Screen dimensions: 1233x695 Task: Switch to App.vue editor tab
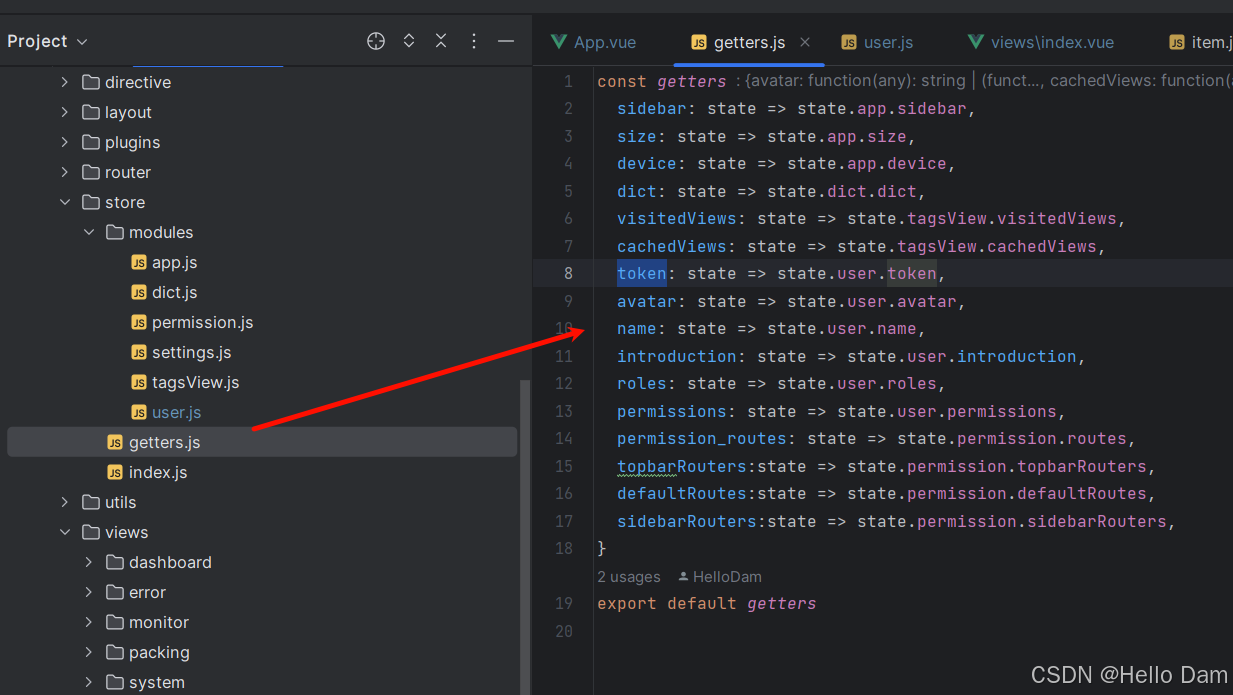point(593,42)
